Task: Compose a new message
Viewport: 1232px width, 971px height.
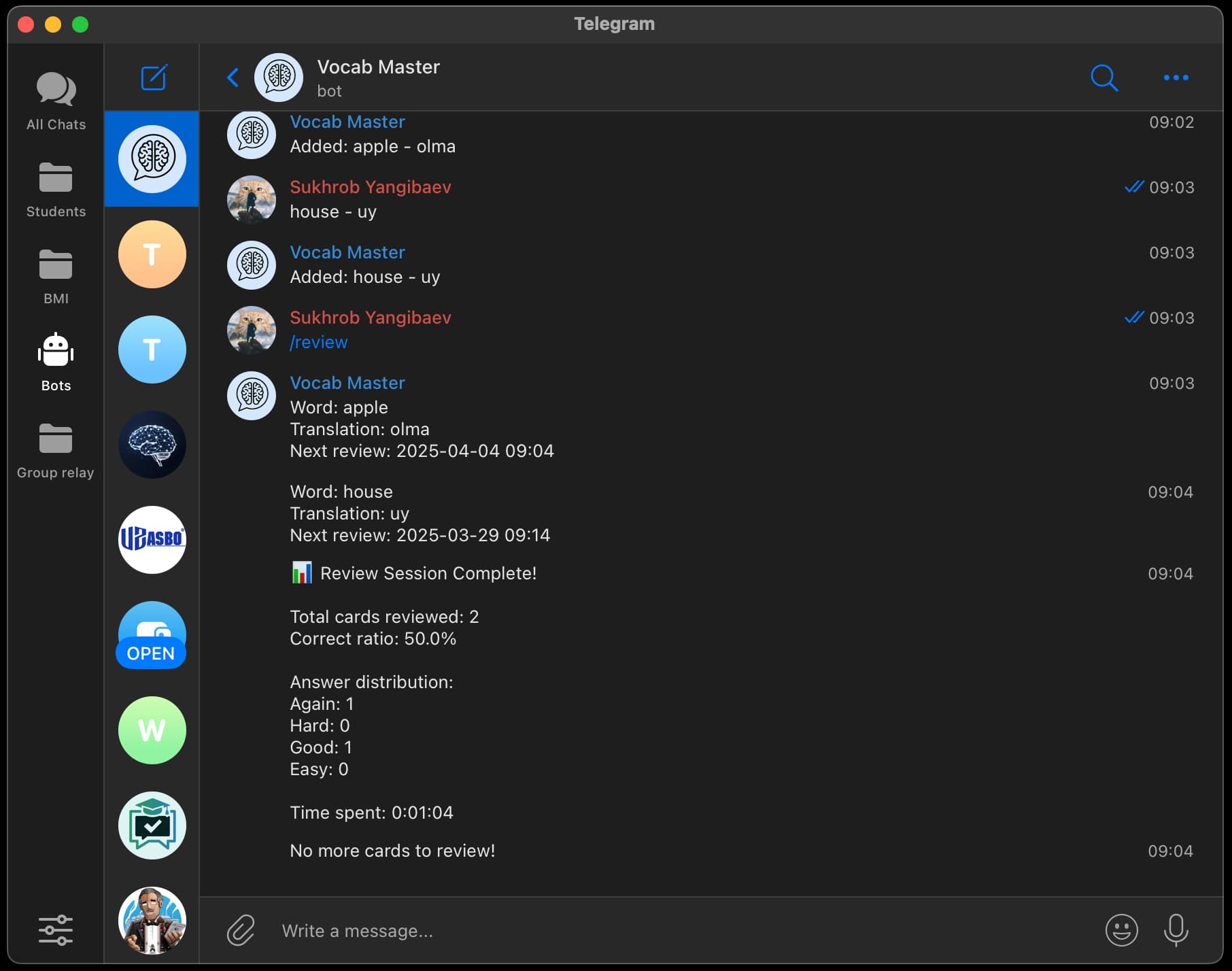Action: 154,78
